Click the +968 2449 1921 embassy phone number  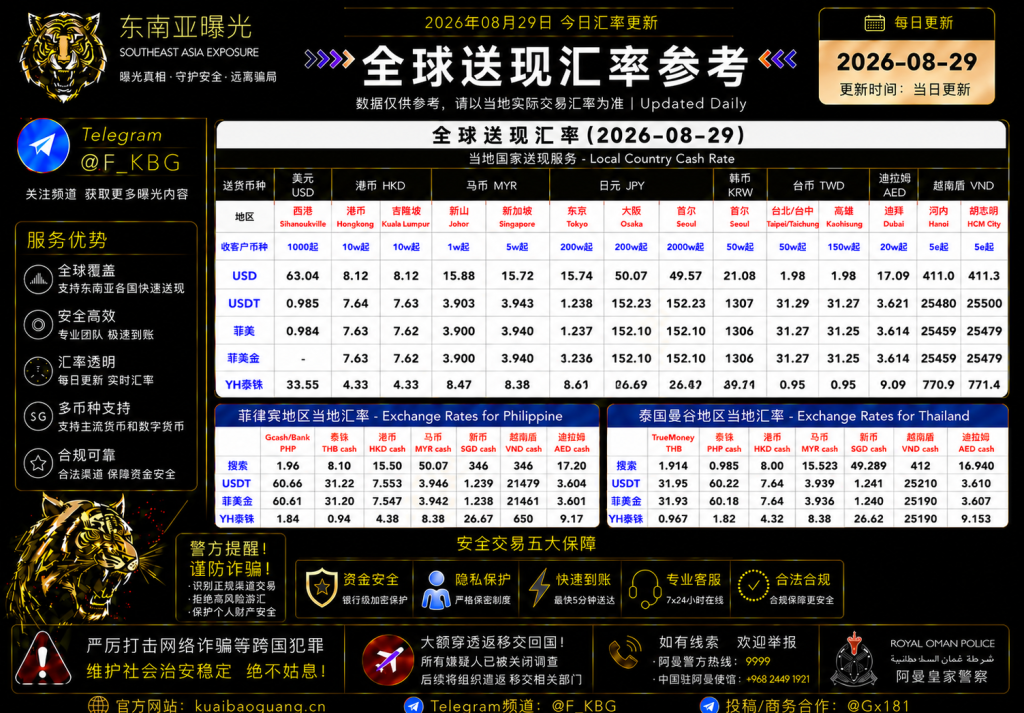click(777, 679)
